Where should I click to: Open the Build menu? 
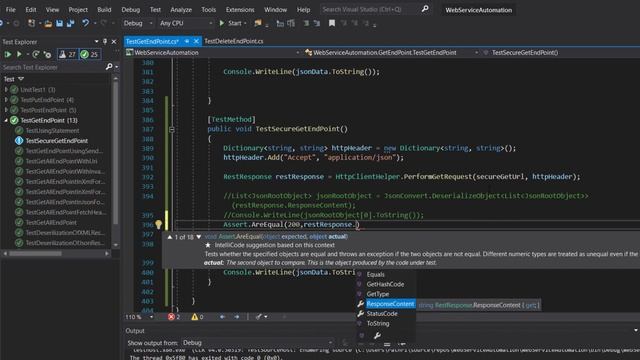104,9
